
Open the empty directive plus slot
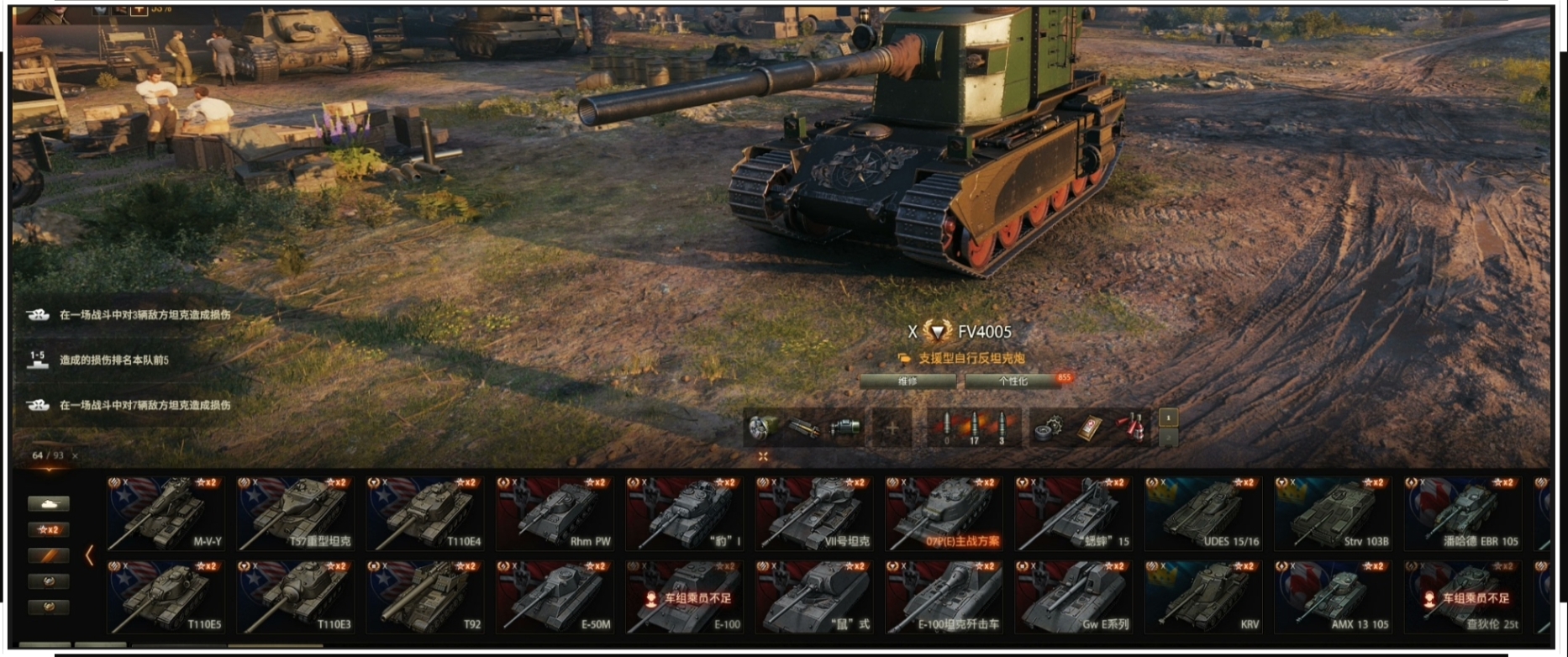click(x=892, y=428)
